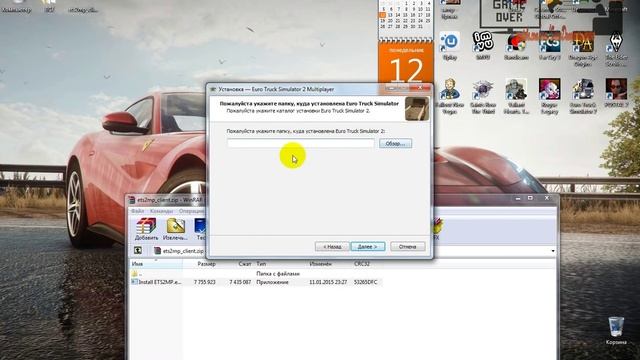Click the Назад button in installer
Image resolution: width=640 pixels, height=360 pixels.
(x=332, y=247)
